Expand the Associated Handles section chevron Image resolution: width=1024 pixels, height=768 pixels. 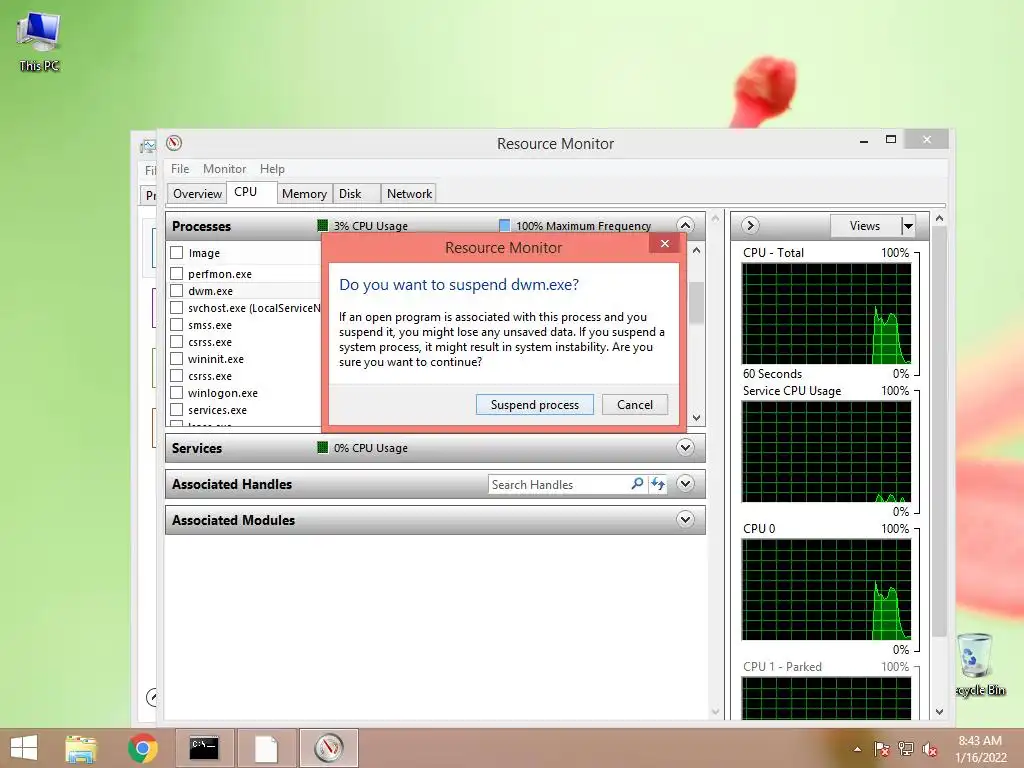(685, 484)
